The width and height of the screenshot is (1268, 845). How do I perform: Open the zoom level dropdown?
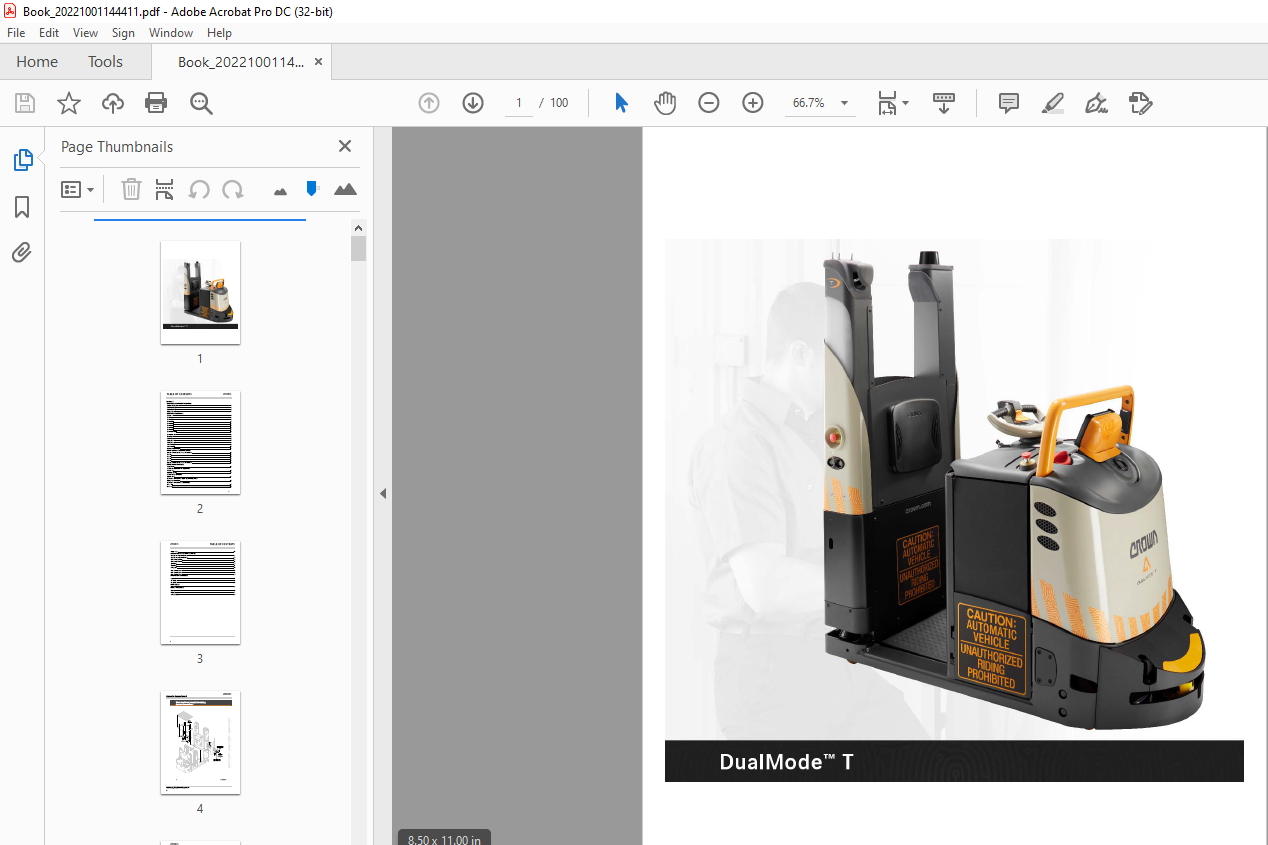click(x=844, y=103)
